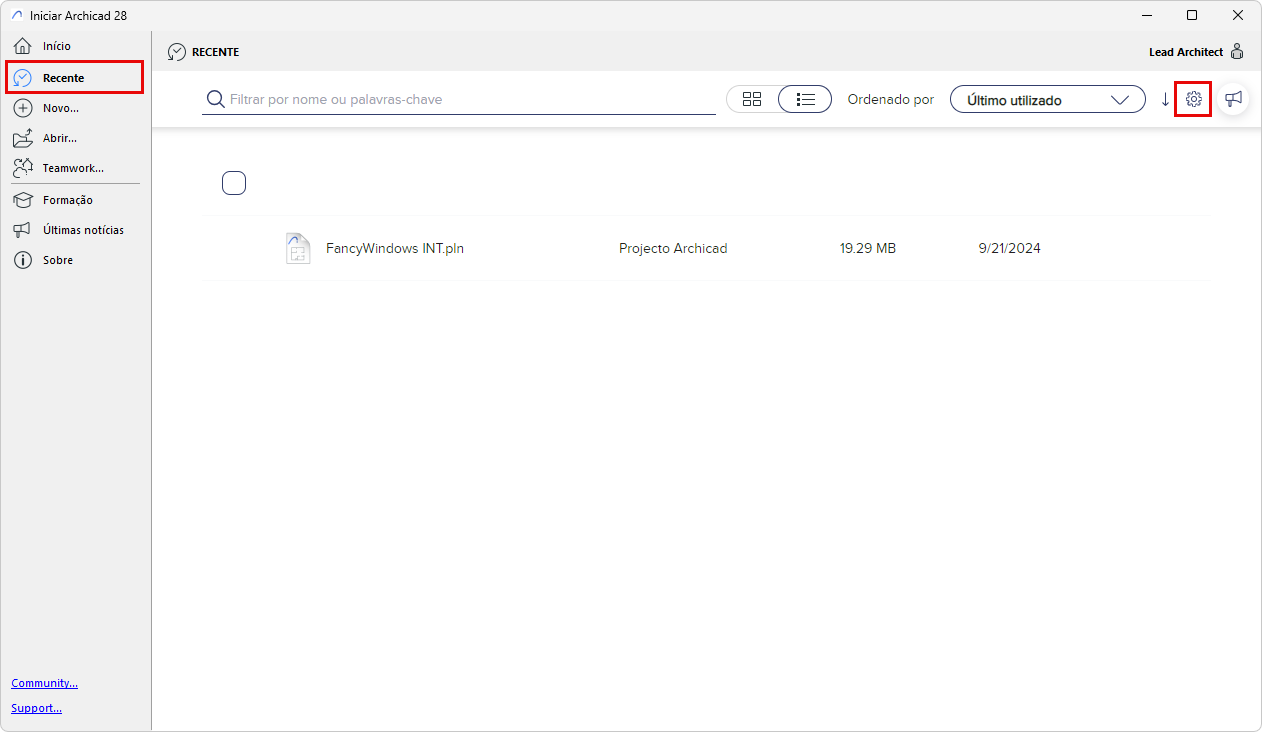Screen dimensions: 1262x732
Task: Switch to grid thumbnail view
Action: pos(752,99)
